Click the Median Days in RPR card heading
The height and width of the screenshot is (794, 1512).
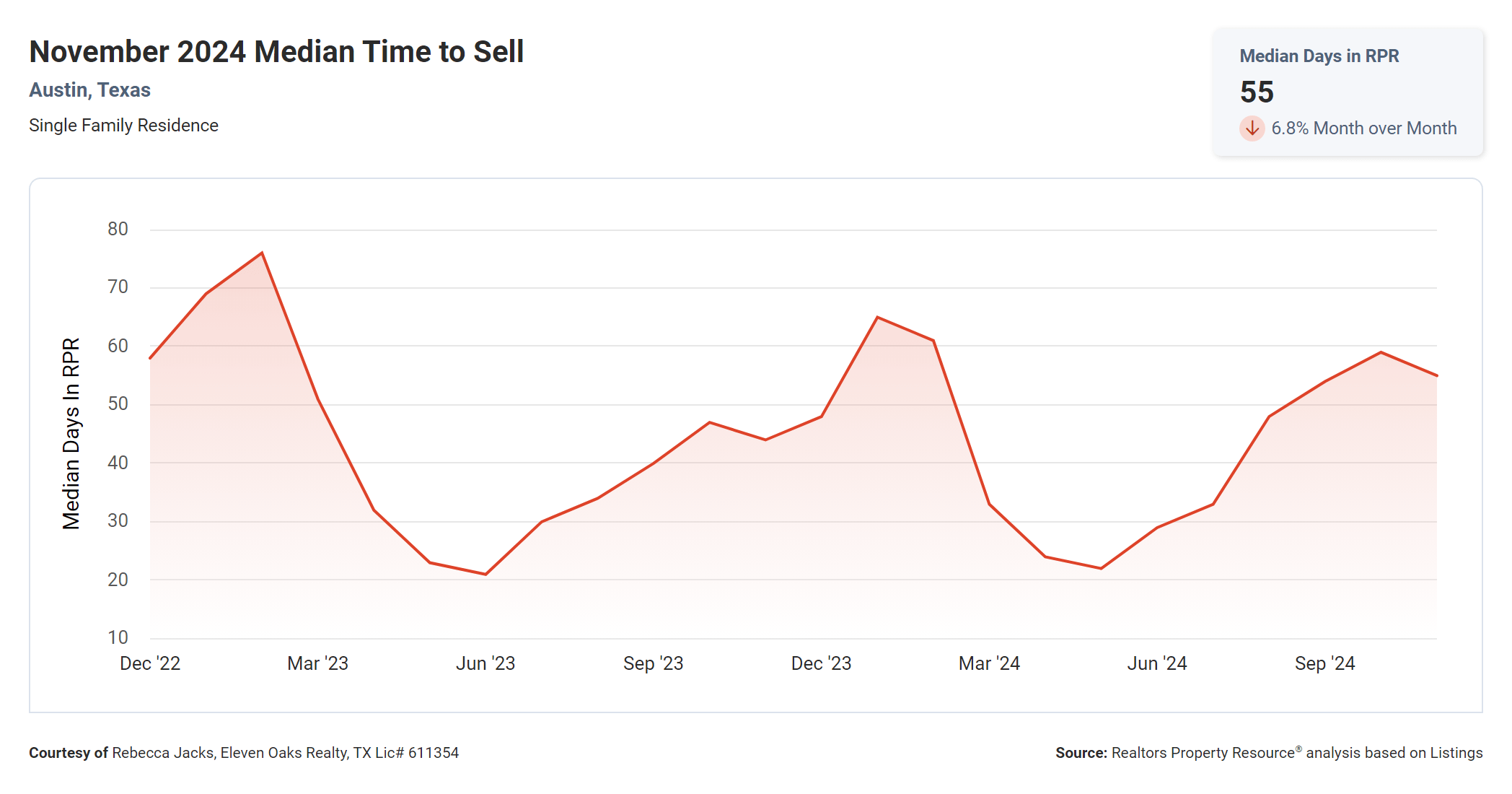pos(1319,56)
